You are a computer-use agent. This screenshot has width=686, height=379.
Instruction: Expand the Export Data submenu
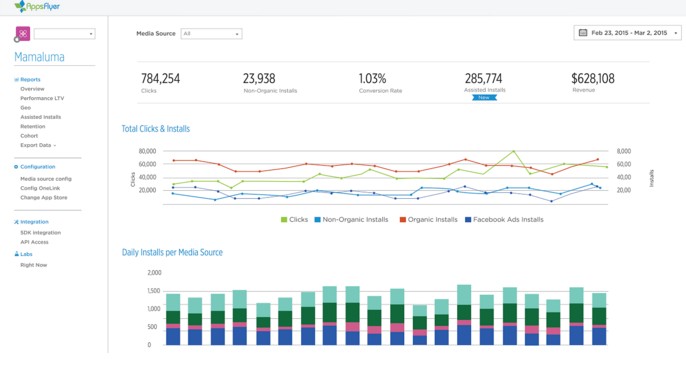38,145
